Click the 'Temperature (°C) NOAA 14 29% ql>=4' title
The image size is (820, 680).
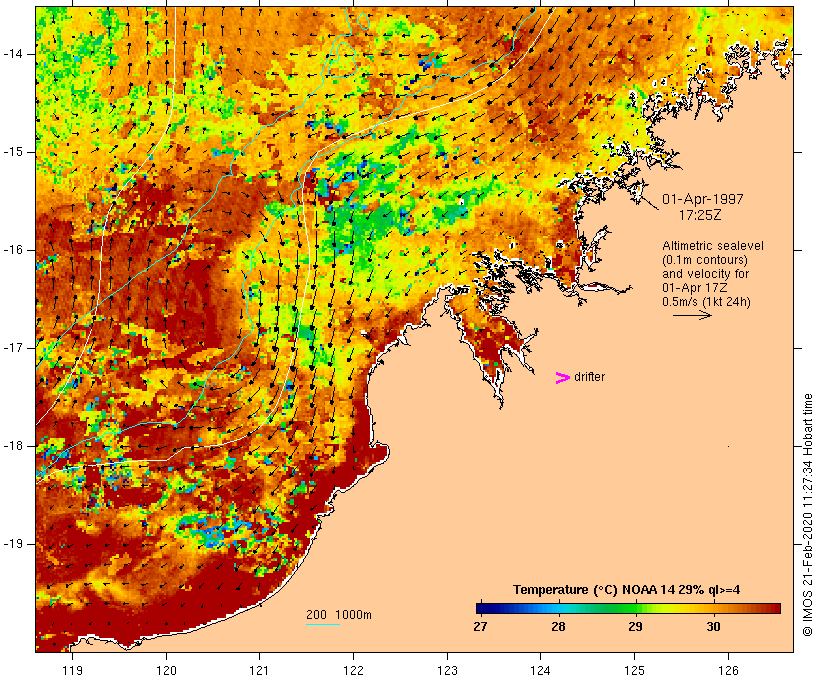point(627,590)
